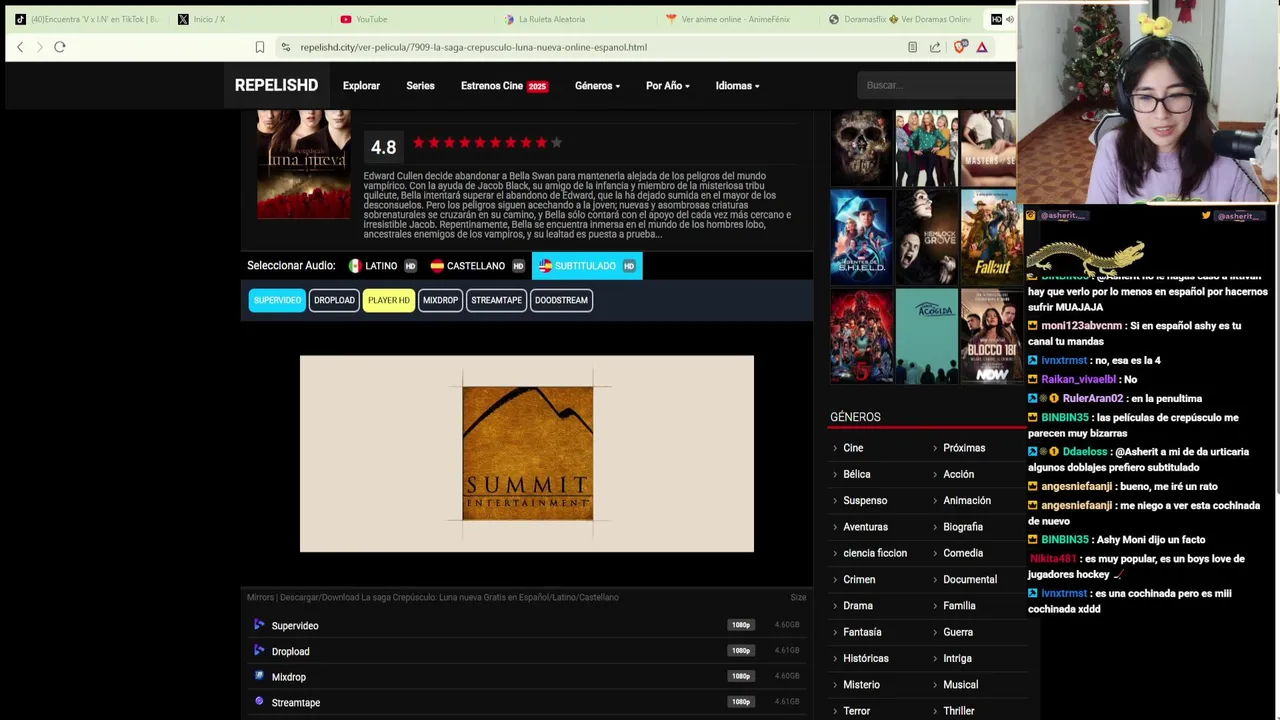The height and width of the screenshot is (720, 1280).
Task: Click the Streamtape mirror icon
Action: (259, 702)
